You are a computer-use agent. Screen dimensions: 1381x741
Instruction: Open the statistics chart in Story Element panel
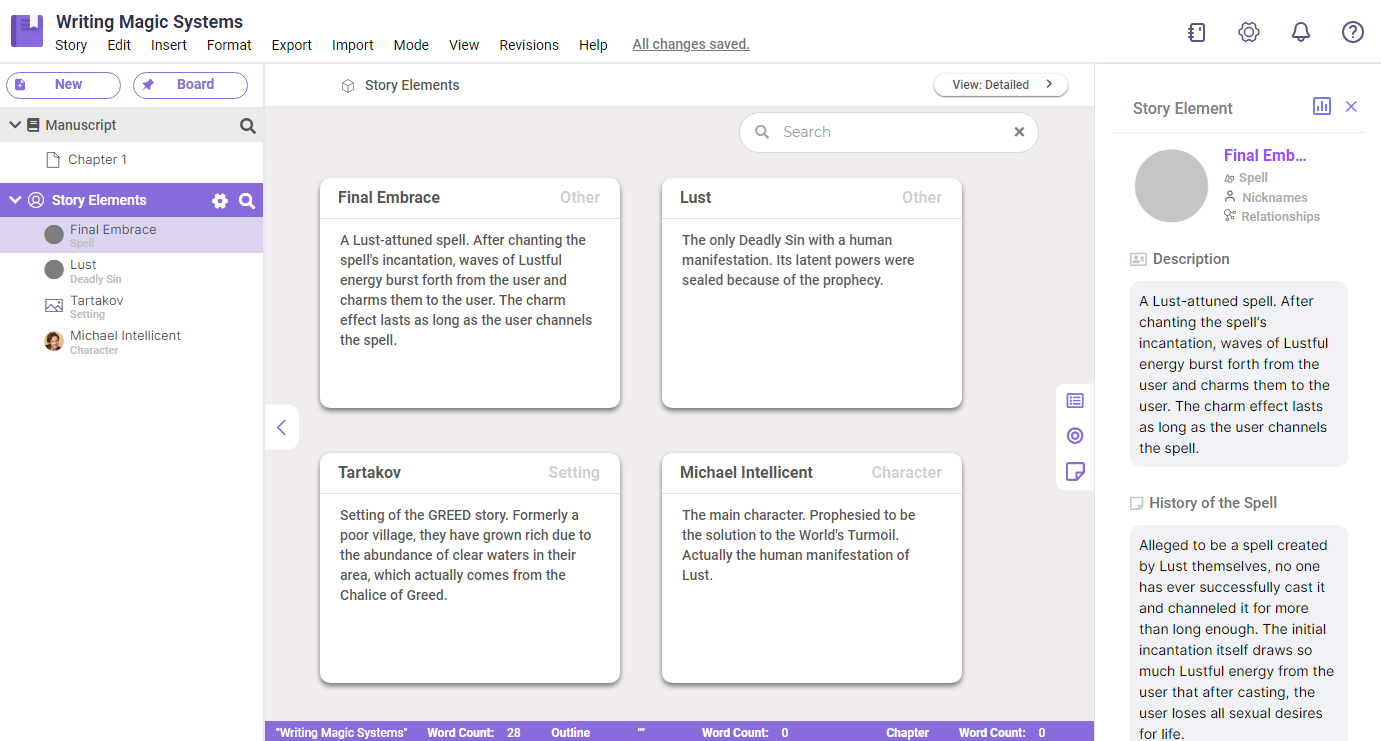click(x=1322, y=106)
